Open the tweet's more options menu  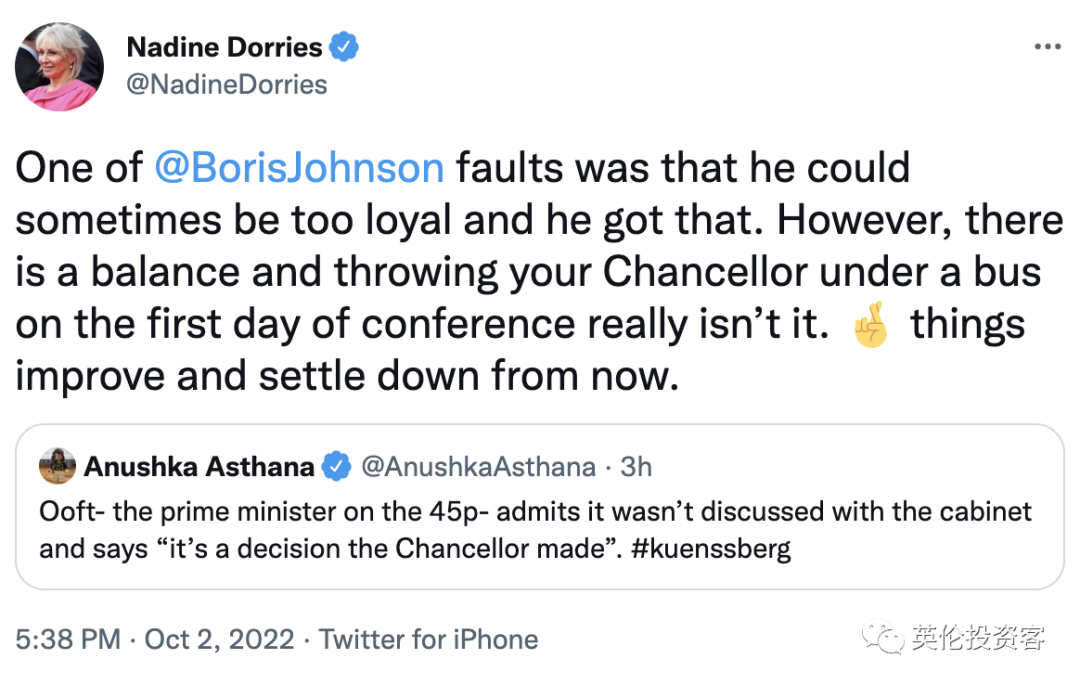click(1047, 47)
